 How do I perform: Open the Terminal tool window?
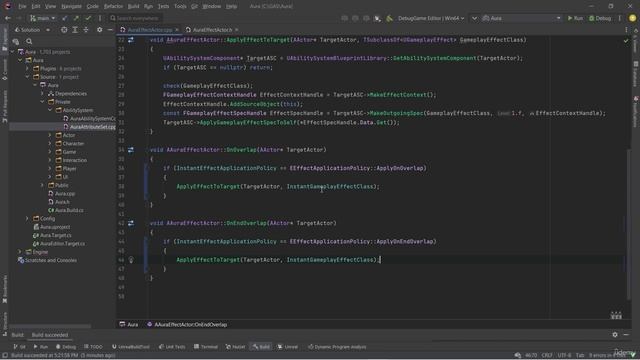206,347
